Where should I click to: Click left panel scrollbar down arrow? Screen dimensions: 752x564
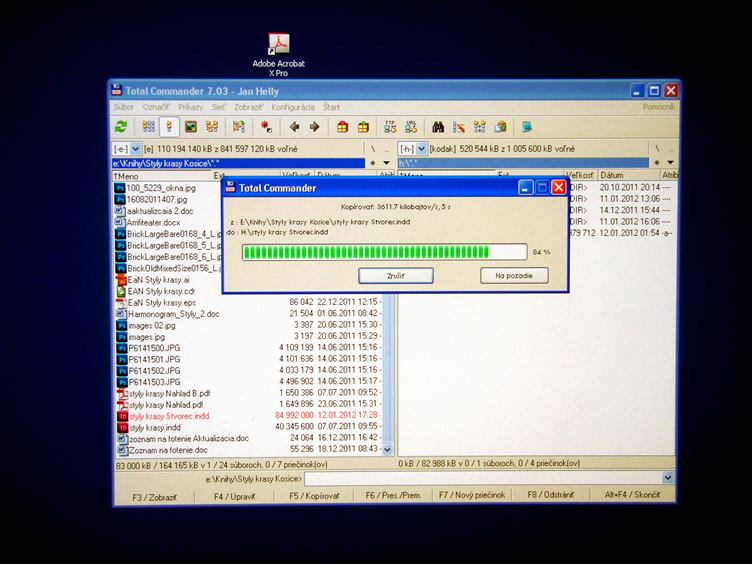click(x=388, y=450)
